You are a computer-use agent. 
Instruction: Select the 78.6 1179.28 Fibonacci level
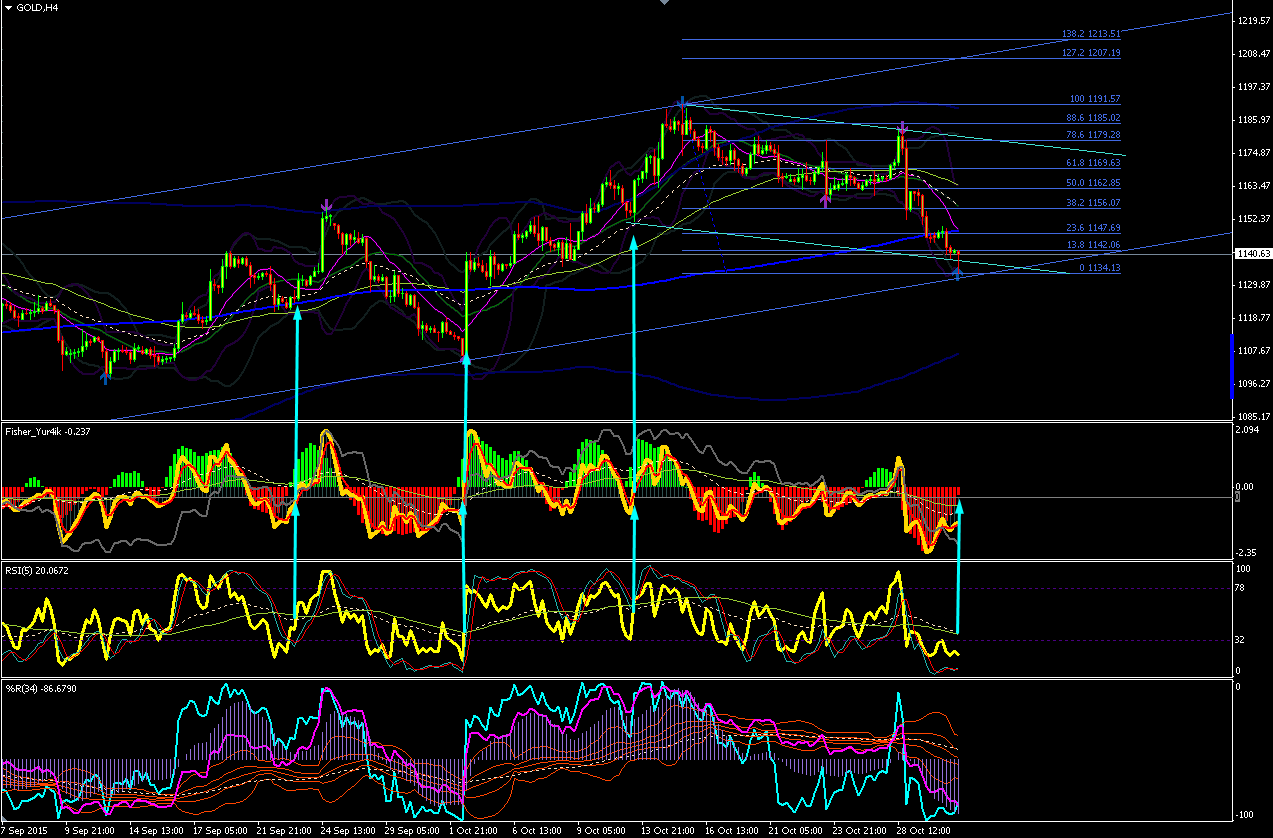click(1091, 134)
